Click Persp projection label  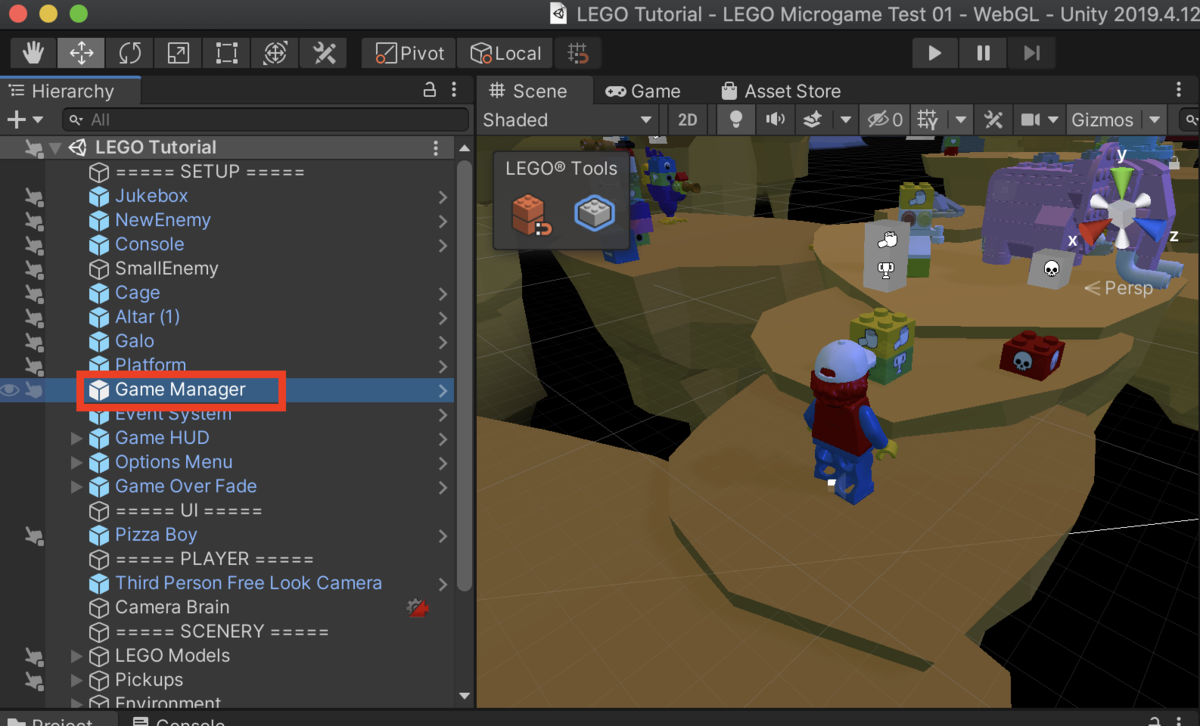[1128, 288]
